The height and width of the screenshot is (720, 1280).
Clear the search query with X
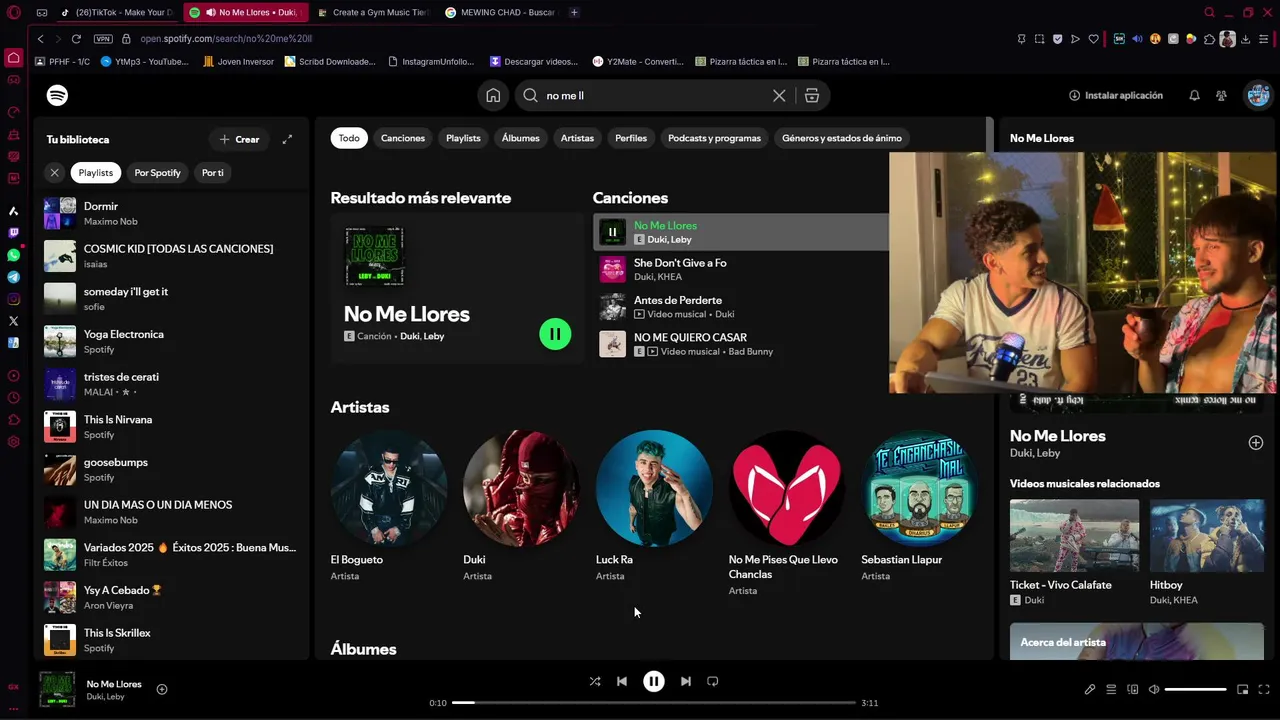coord(779,96)
